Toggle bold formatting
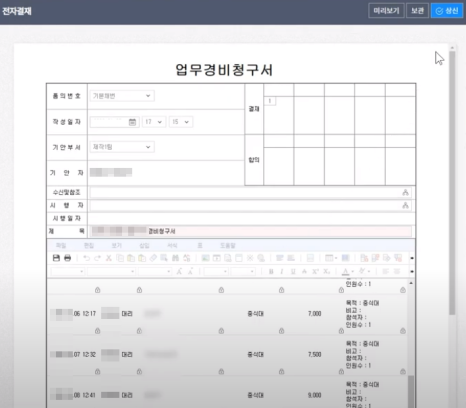The image size is (466, 408). click(271, 272)
